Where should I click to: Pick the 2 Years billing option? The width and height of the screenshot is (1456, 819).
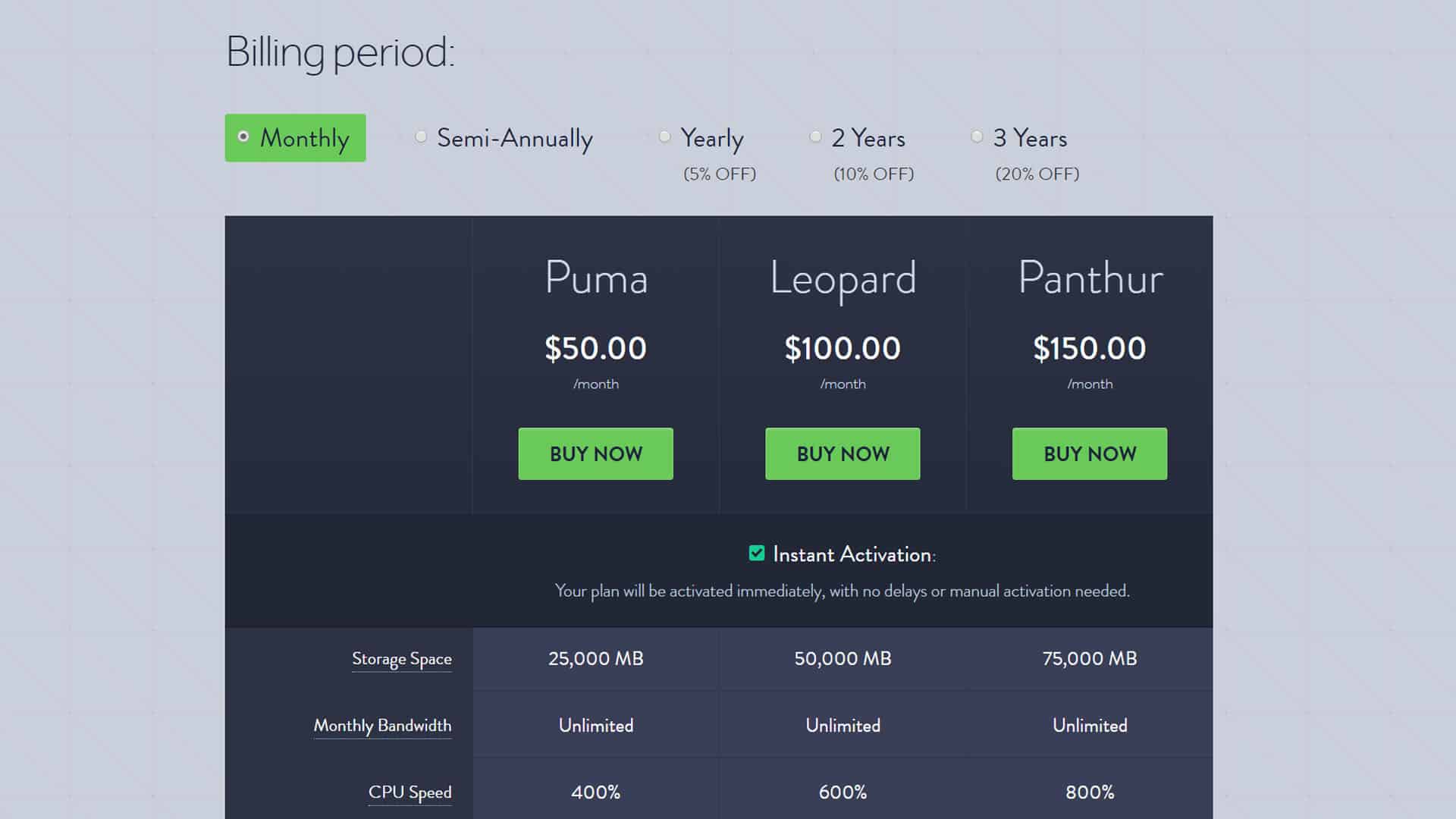tap(816, 136)
